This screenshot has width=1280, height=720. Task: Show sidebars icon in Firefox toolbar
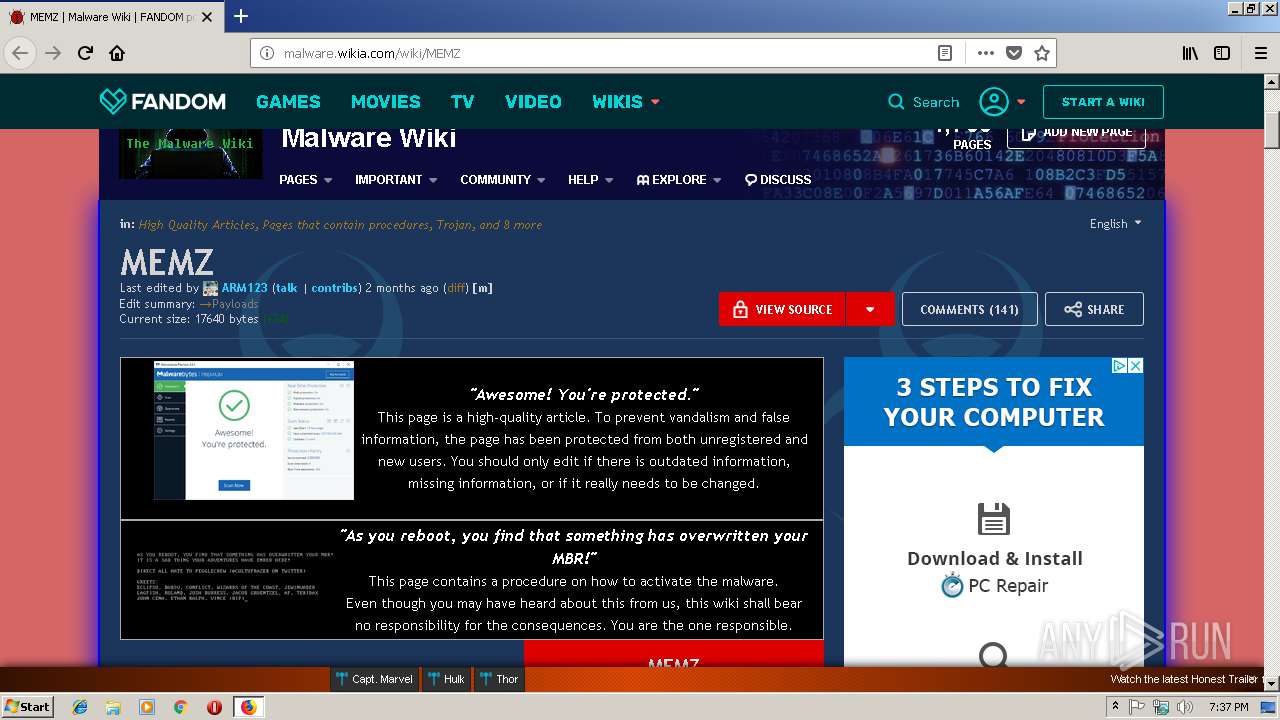pyautogui.click(x=1222, y=53)
